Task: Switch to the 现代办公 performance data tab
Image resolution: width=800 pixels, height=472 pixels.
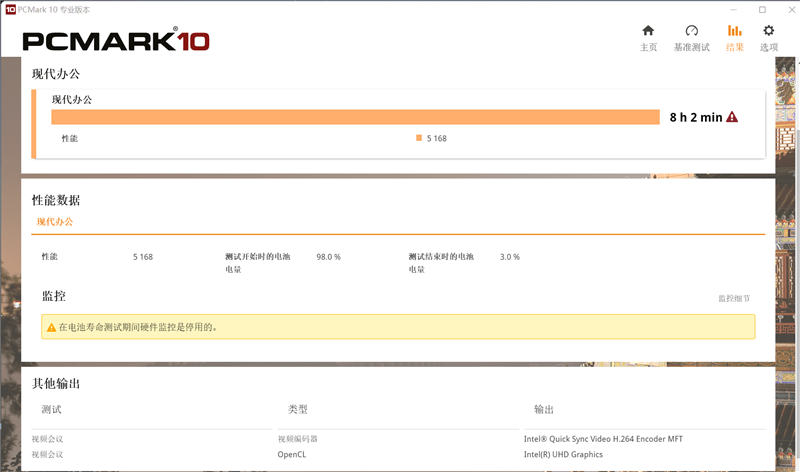Action: pyautogui.click(x=55, y=221)
